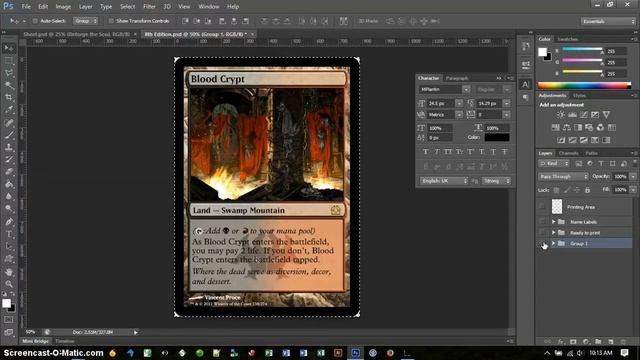This screenshot has width=640, height=360.
Task: Show the Printing Area layer
Action: 542,207
